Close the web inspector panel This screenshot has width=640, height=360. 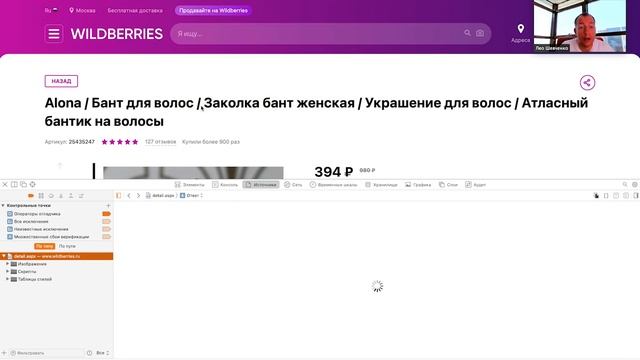click(5, 184)
